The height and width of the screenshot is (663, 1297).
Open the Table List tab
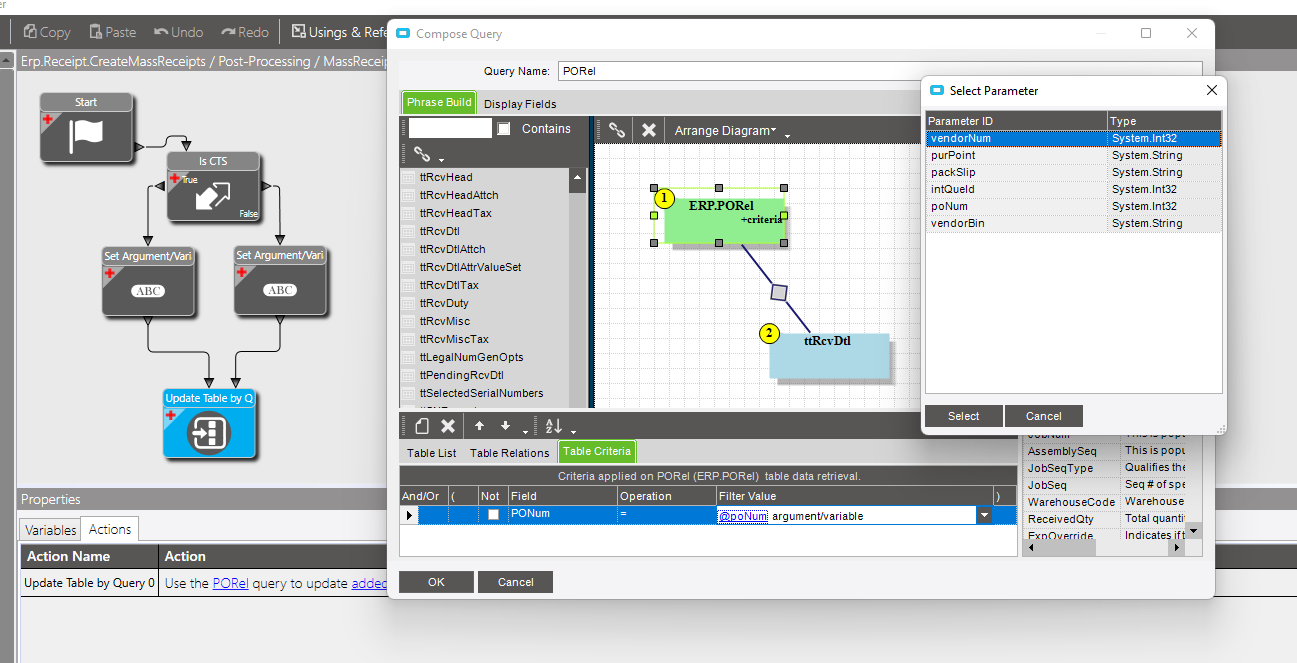tap(432, 452)
